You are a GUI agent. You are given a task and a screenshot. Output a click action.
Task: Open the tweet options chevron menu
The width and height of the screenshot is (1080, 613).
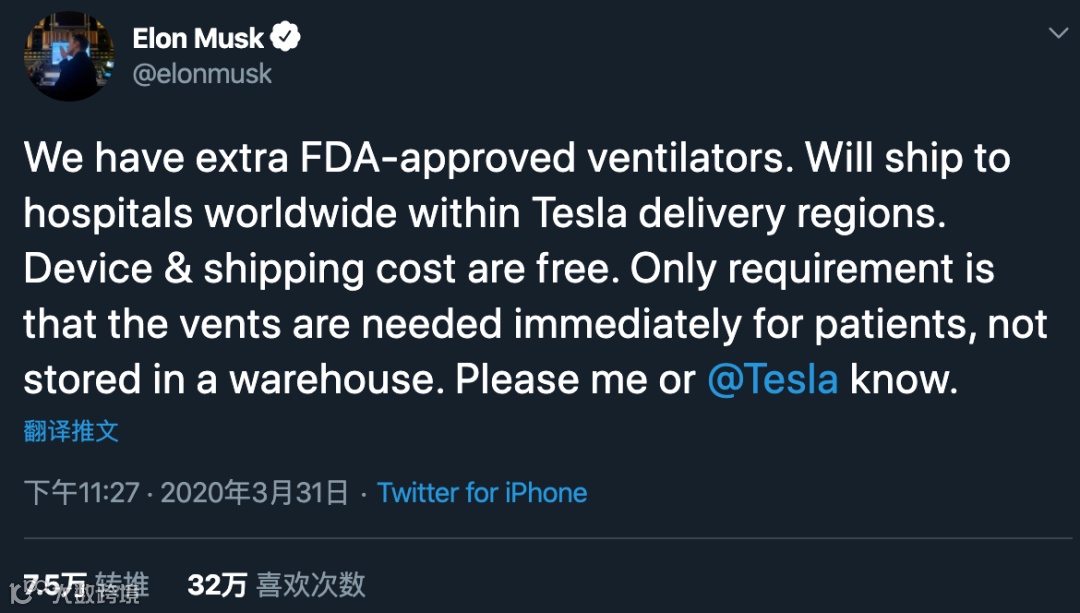(x=1057, y=33)
